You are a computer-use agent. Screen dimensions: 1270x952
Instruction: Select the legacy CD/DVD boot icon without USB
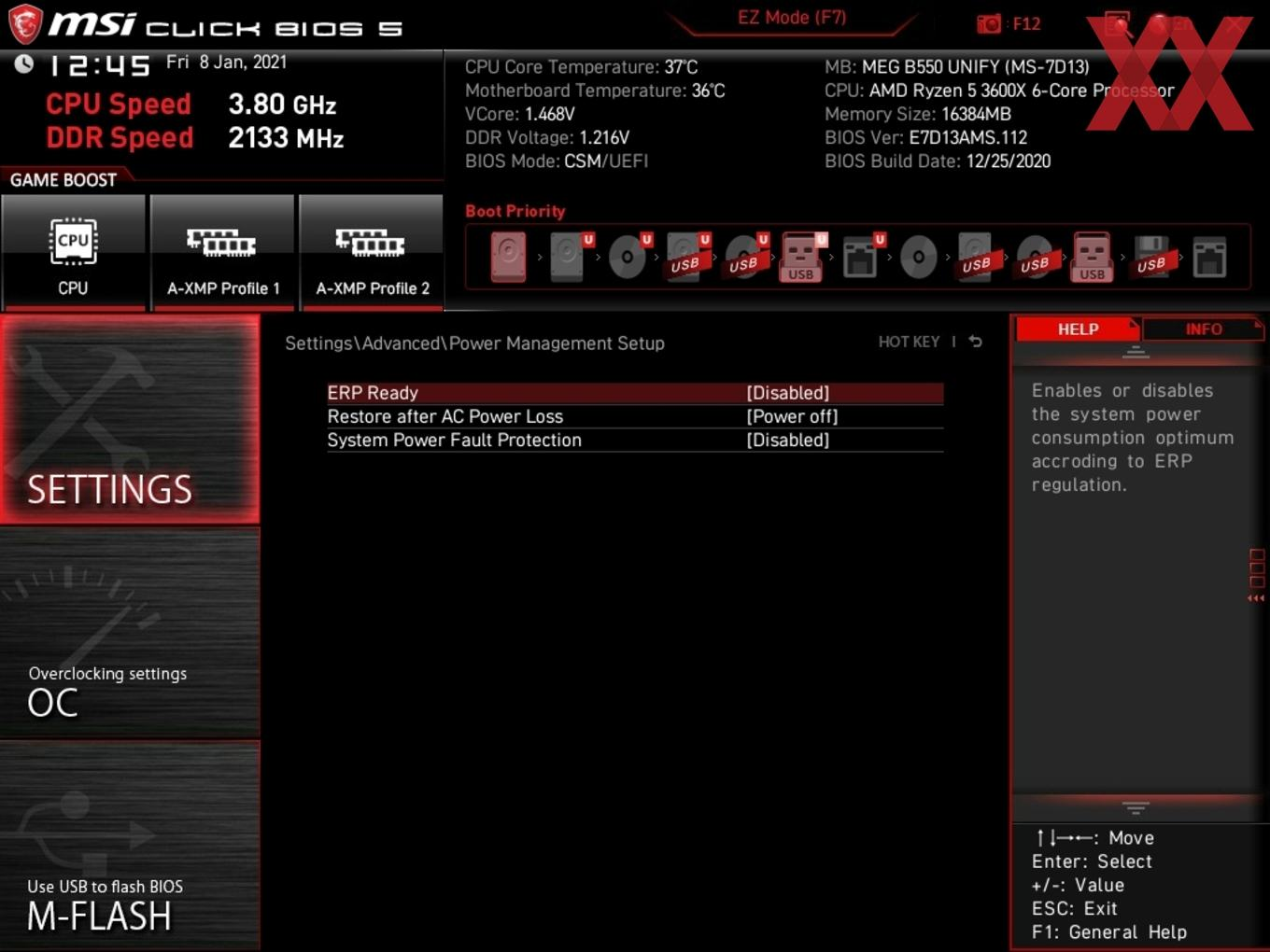918,257
